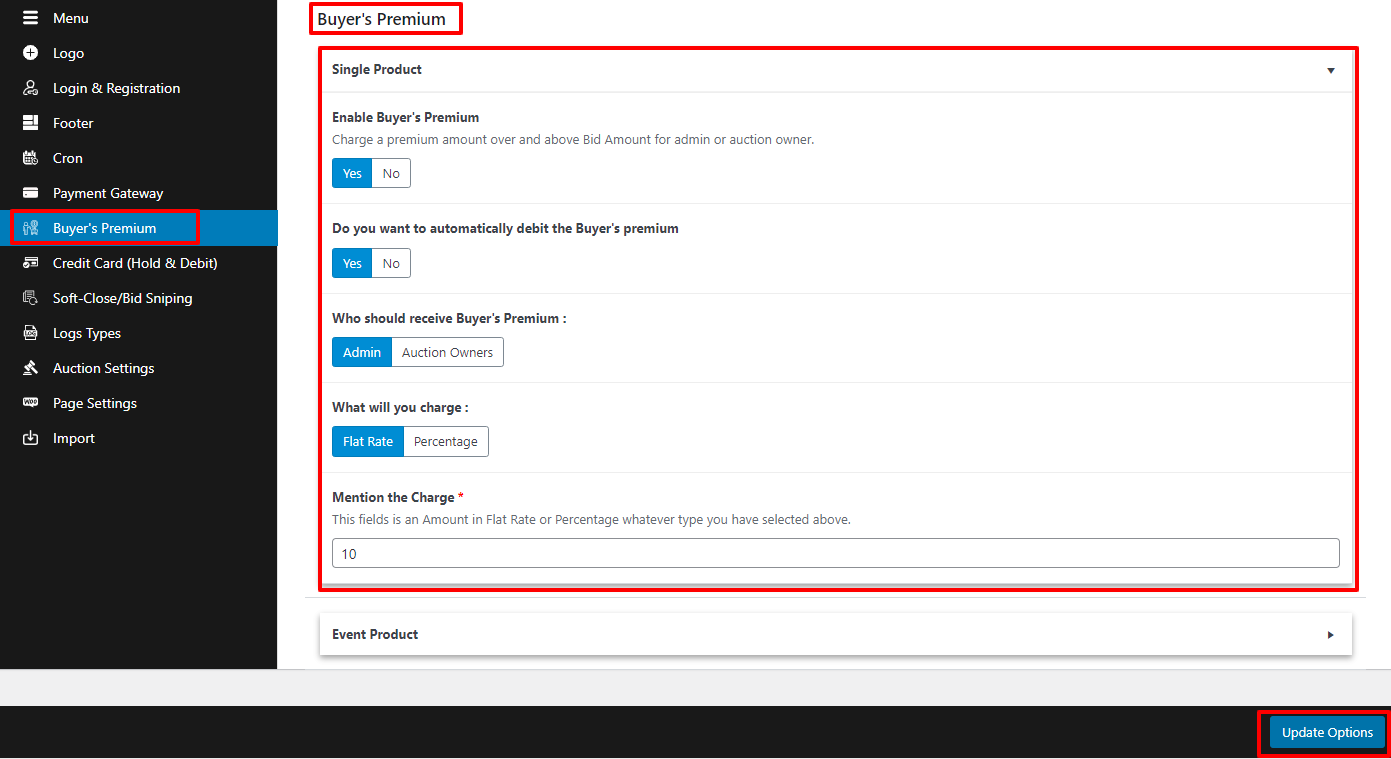Screen dimensions: 1391x759
Task: Click the Soft-Close/Bid Sniping icon
Action: [30, 298]
